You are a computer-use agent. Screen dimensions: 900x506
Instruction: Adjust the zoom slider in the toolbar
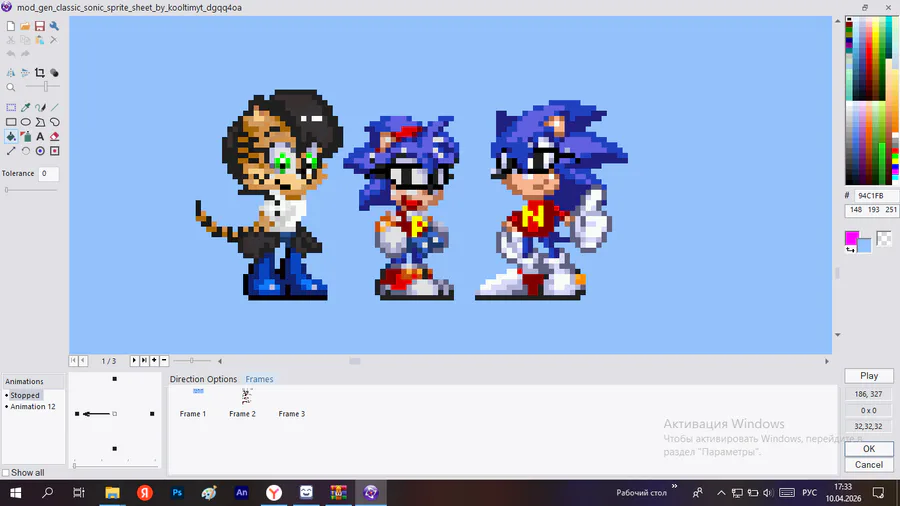coord(42,87)
